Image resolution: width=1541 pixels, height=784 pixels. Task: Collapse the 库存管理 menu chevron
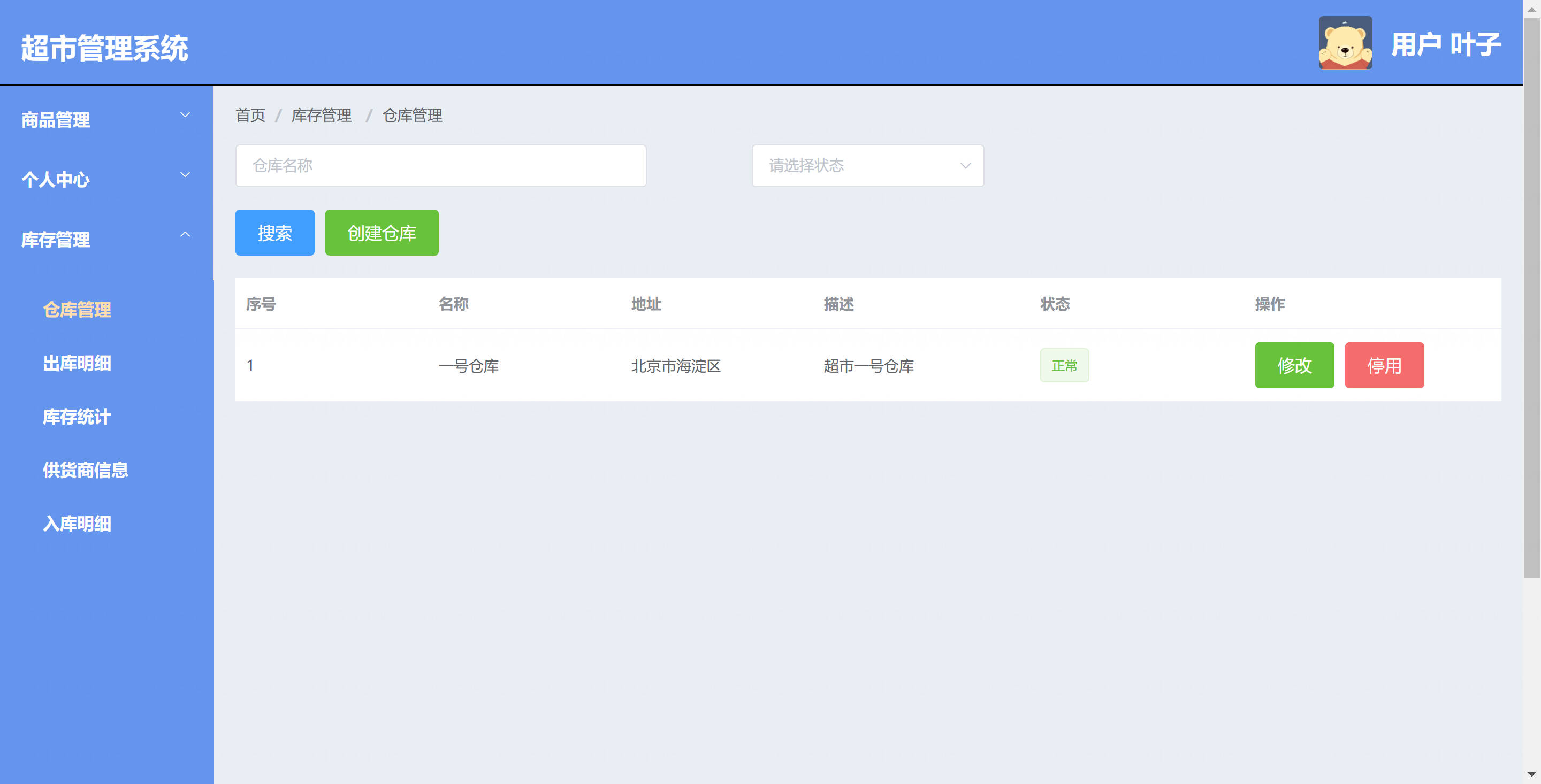185,234
